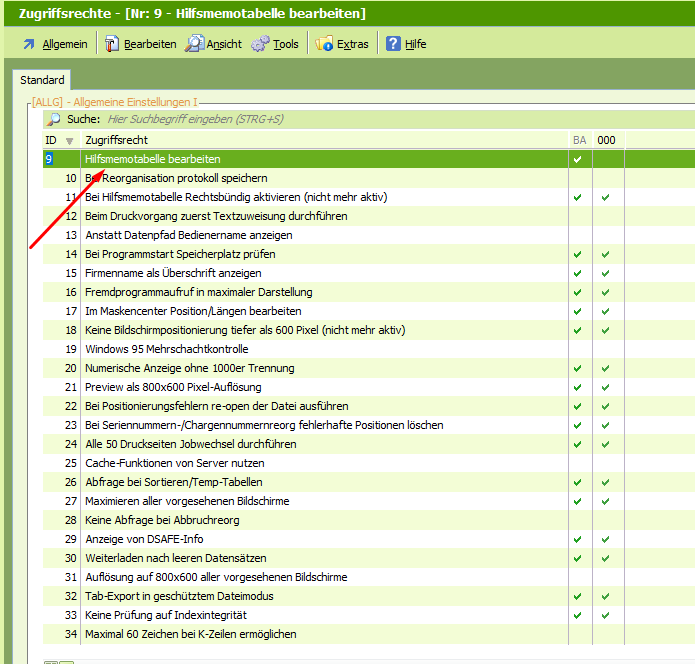
Task: Select row 'Beim Druckvorgang zuerst Textzuweisung durchführen'
Action: pyautogui.click(x=369, y=216)
